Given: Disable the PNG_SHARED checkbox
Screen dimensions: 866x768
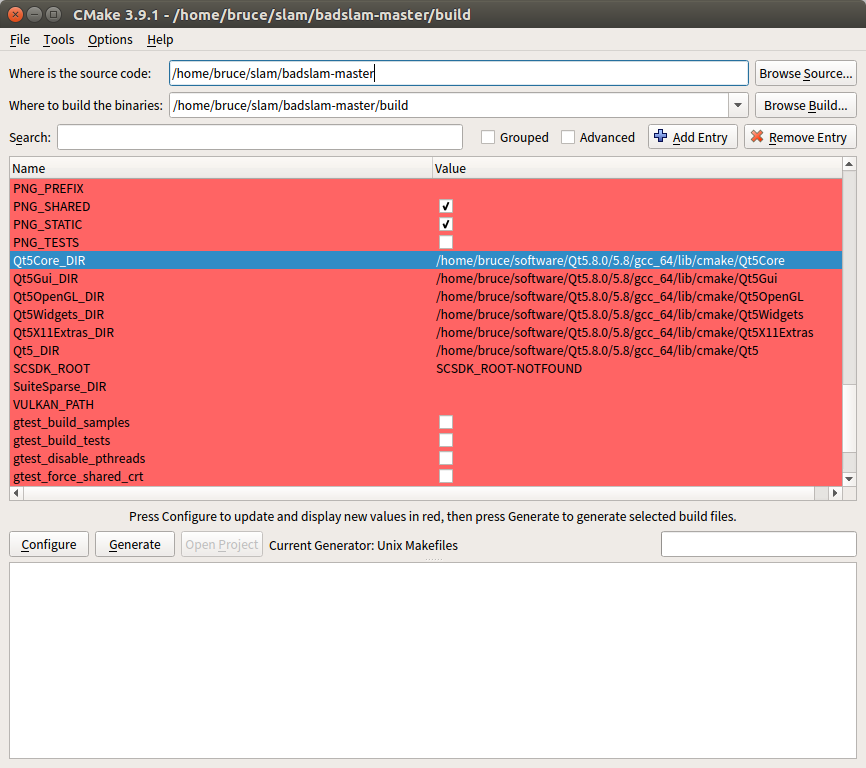Looking at the screenshot, I should (x=445, y=206).
